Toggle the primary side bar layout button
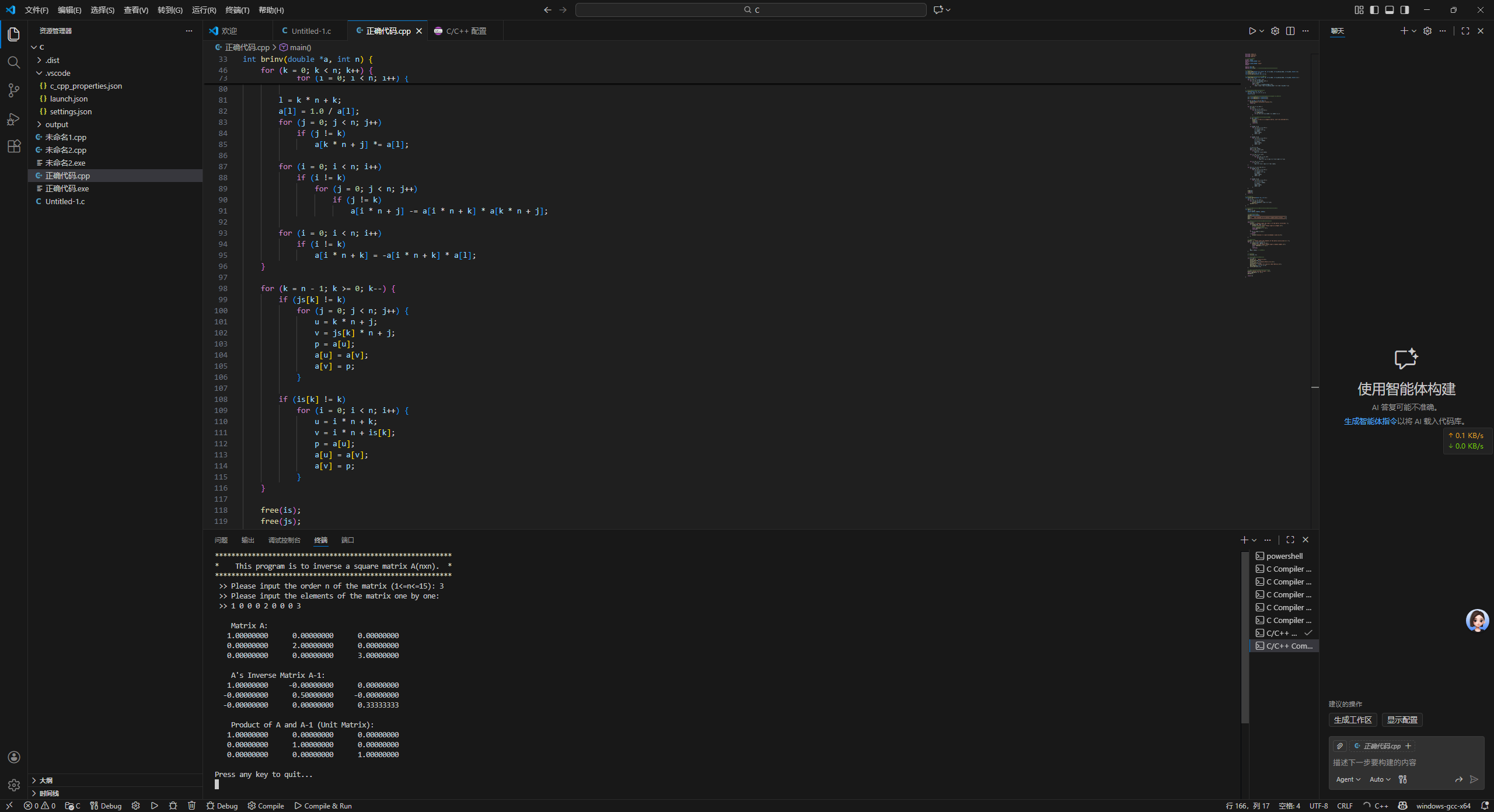 pyautogui.click(x=1374, y=10)
